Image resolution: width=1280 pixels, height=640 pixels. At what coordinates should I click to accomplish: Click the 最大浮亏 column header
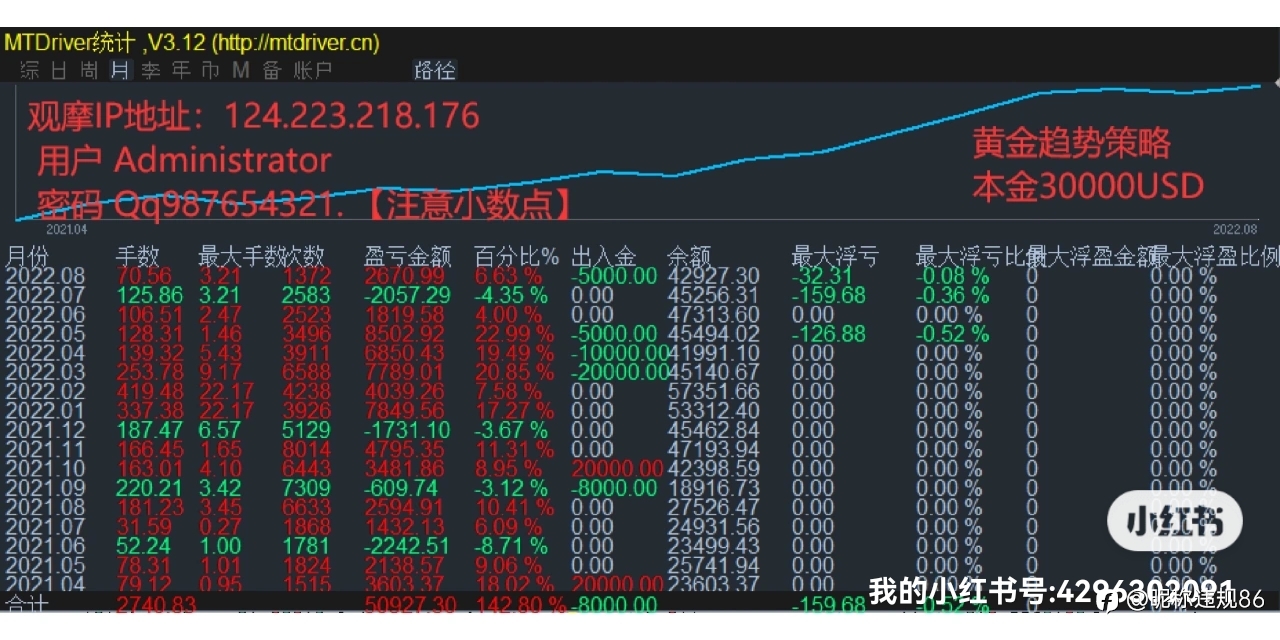(835, 257)
